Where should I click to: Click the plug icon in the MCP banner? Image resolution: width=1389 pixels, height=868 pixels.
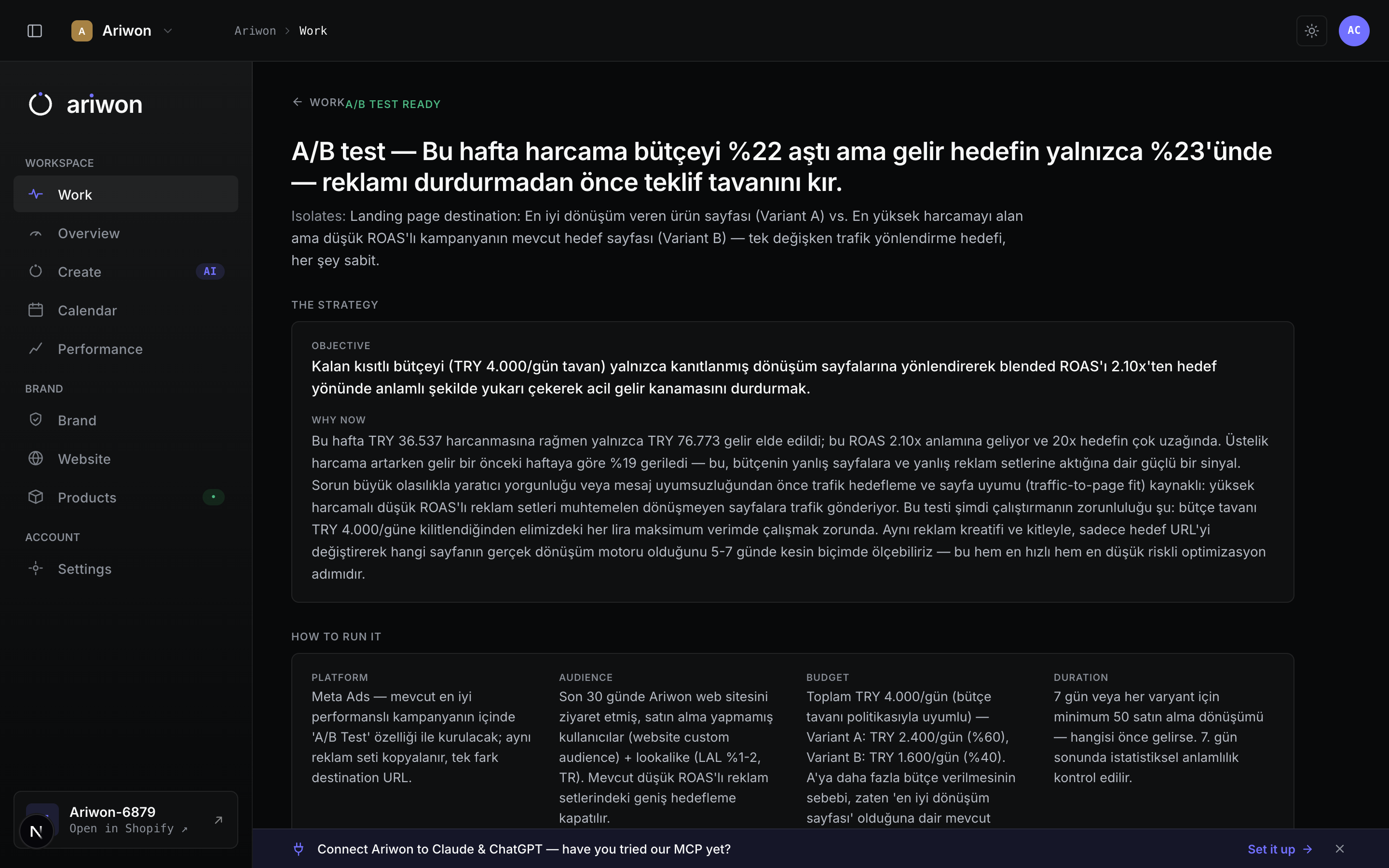click(299, 849)
